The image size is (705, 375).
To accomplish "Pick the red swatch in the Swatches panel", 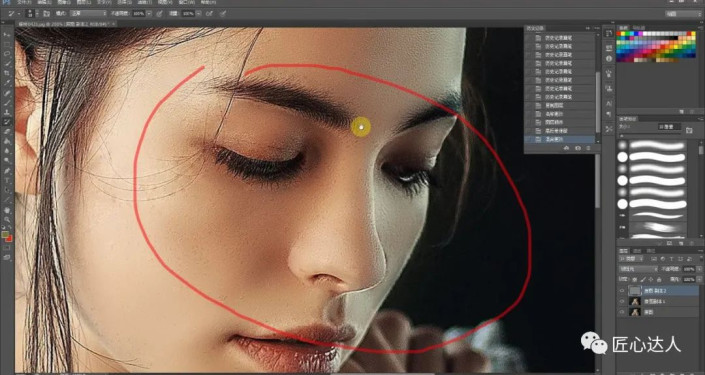I will [x=619, y=34].
